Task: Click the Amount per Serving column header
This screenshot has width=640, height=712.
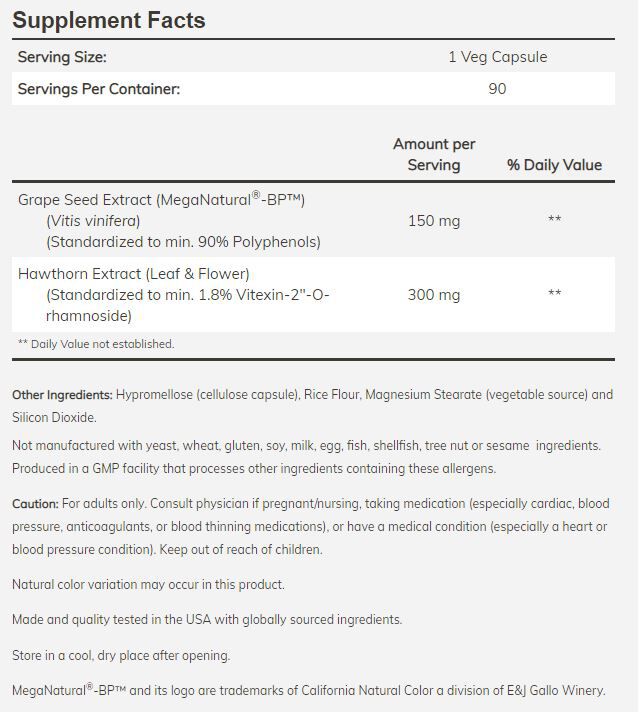Action: tap(434, 155)
